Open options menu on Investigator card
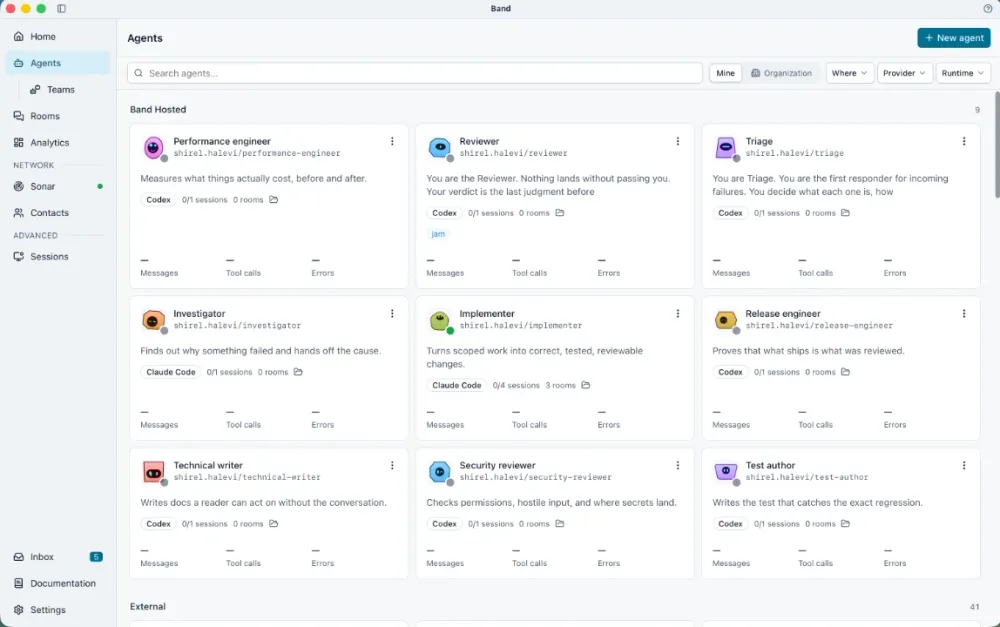Screen dimensions: 1000x627 tap(392, 314)
